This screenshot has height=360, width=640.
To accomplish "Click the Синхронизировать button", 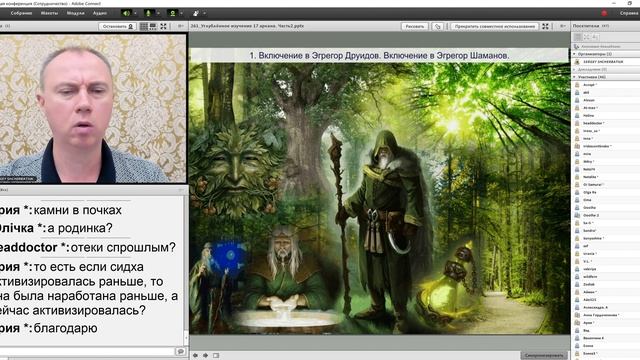I will pos(545,356).
